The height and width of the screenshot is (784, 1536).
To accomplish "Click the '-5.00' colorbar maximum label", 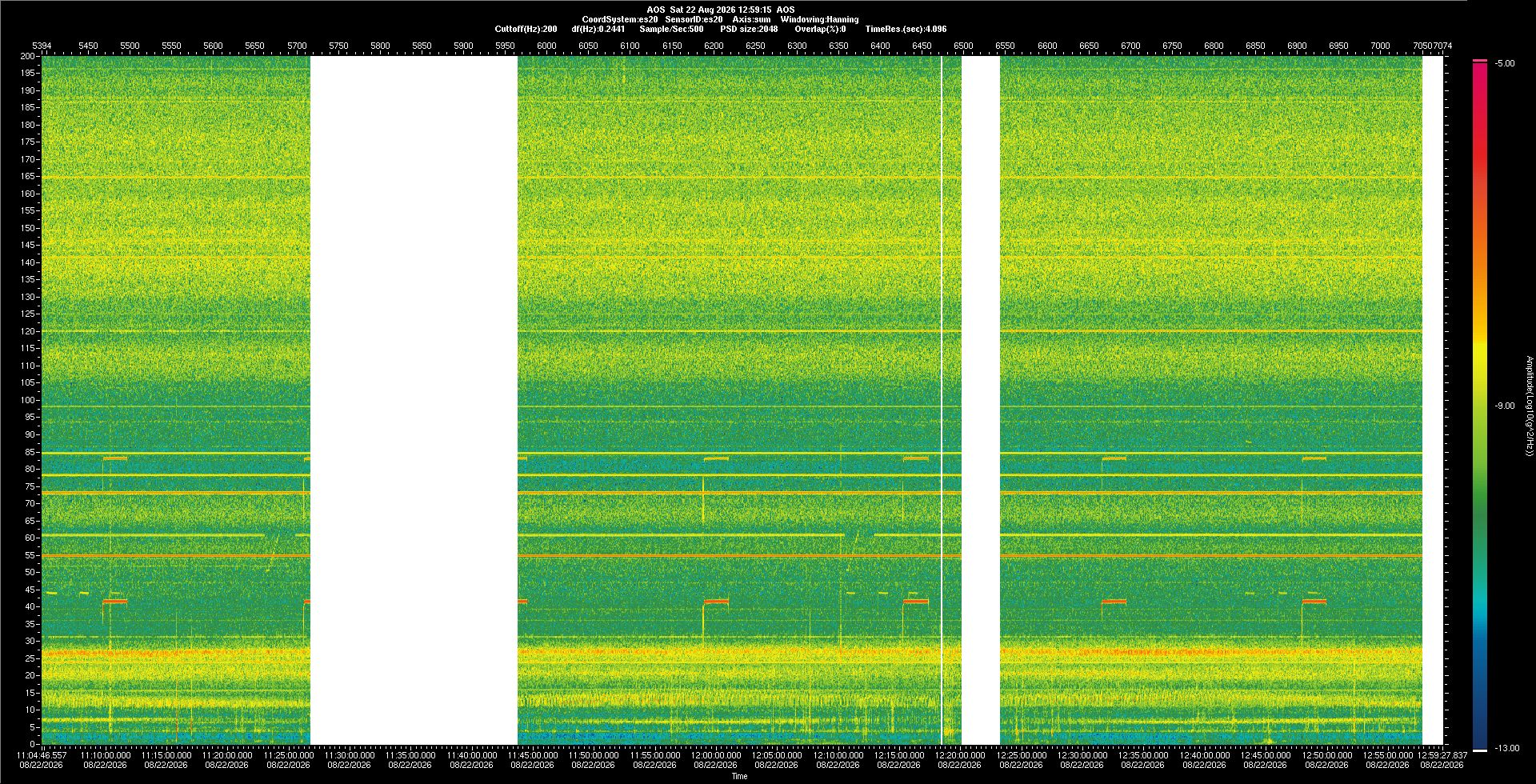I will 1505,63.
